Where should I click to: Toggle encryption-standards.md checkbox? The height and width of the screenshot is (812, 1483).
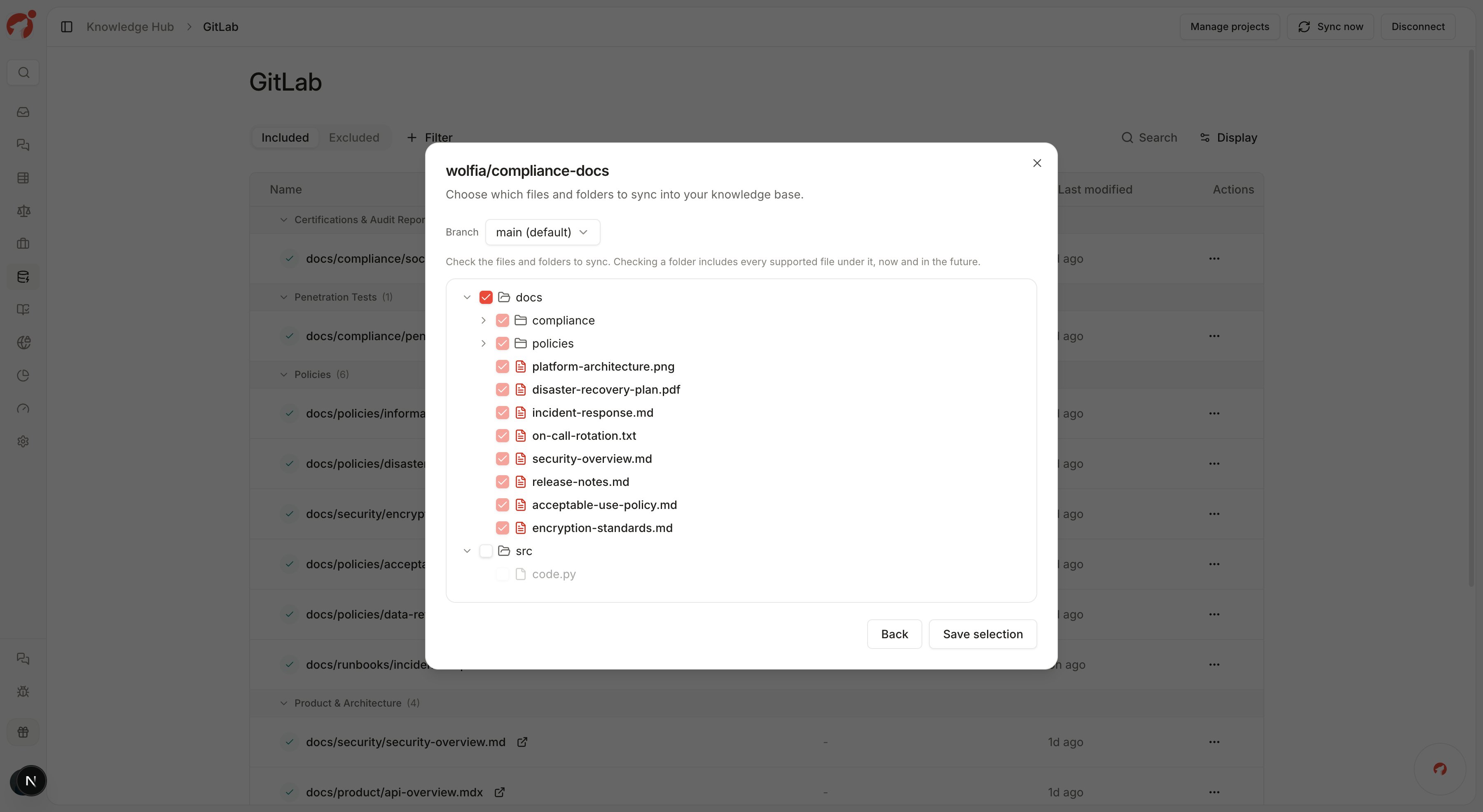[x=502, y=528]
